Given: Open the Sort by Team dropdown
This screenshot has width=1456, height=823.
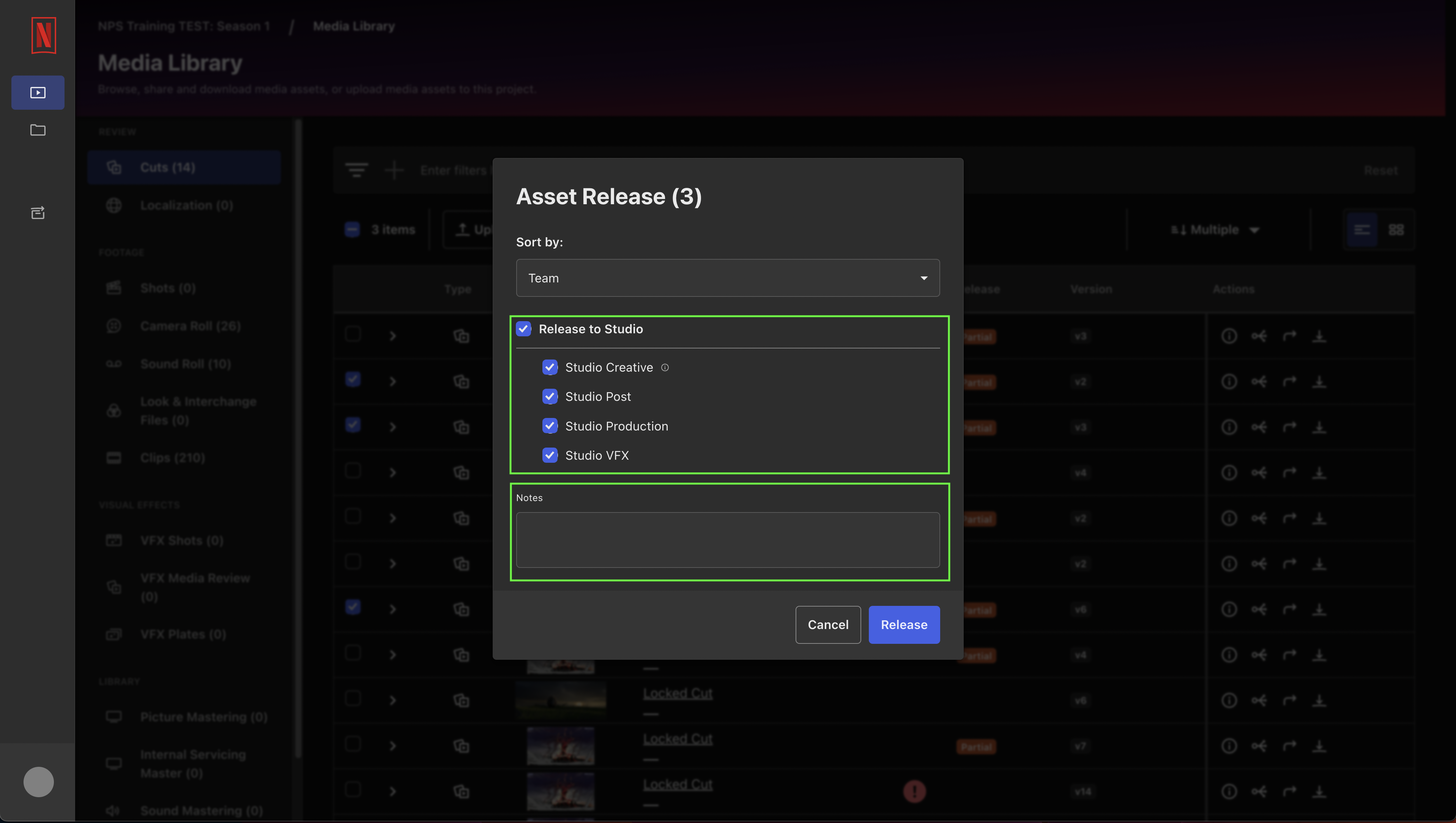Looking at the screenshot, I should click(728, 278).
